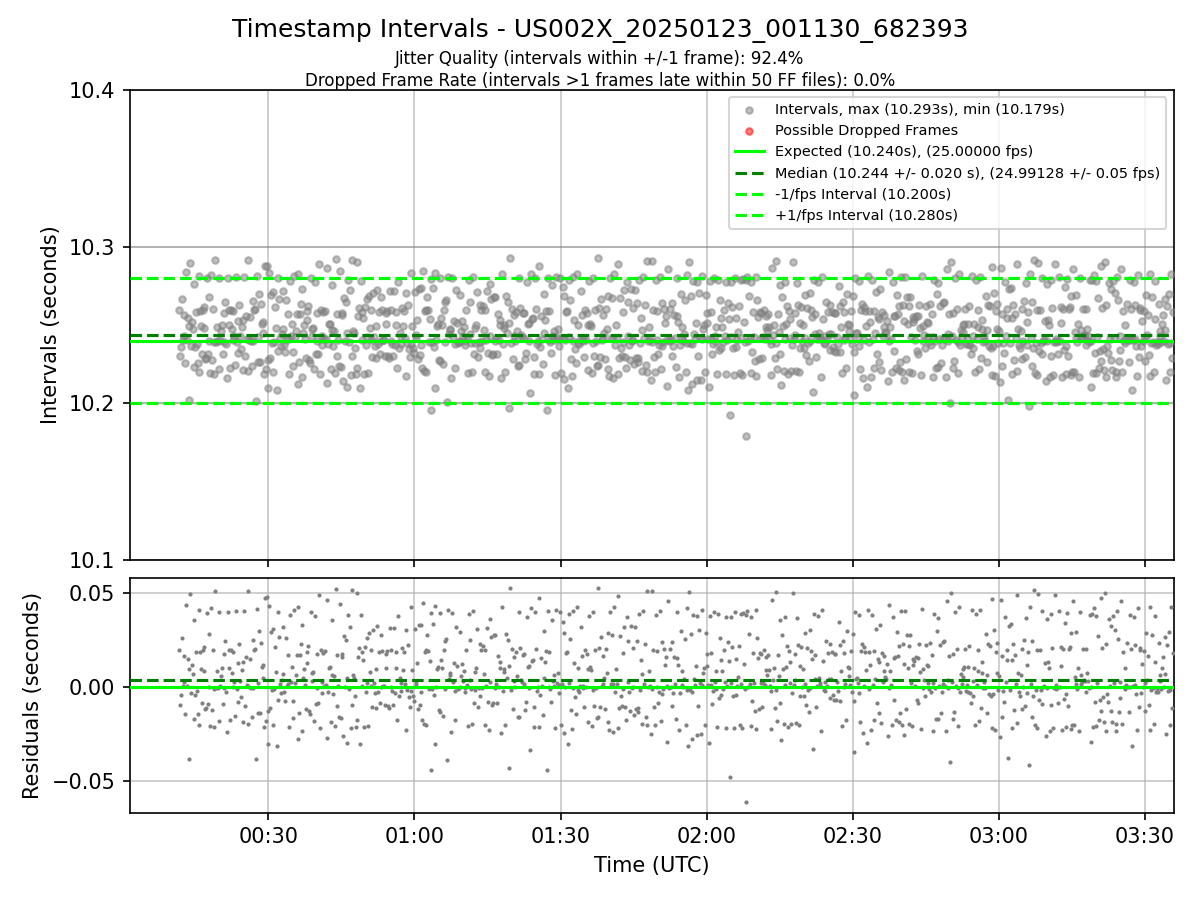Click the legend entry 'Possible Dropped Frames'
This screenshot has width=1200, height=900.
(x=866, y=130)
